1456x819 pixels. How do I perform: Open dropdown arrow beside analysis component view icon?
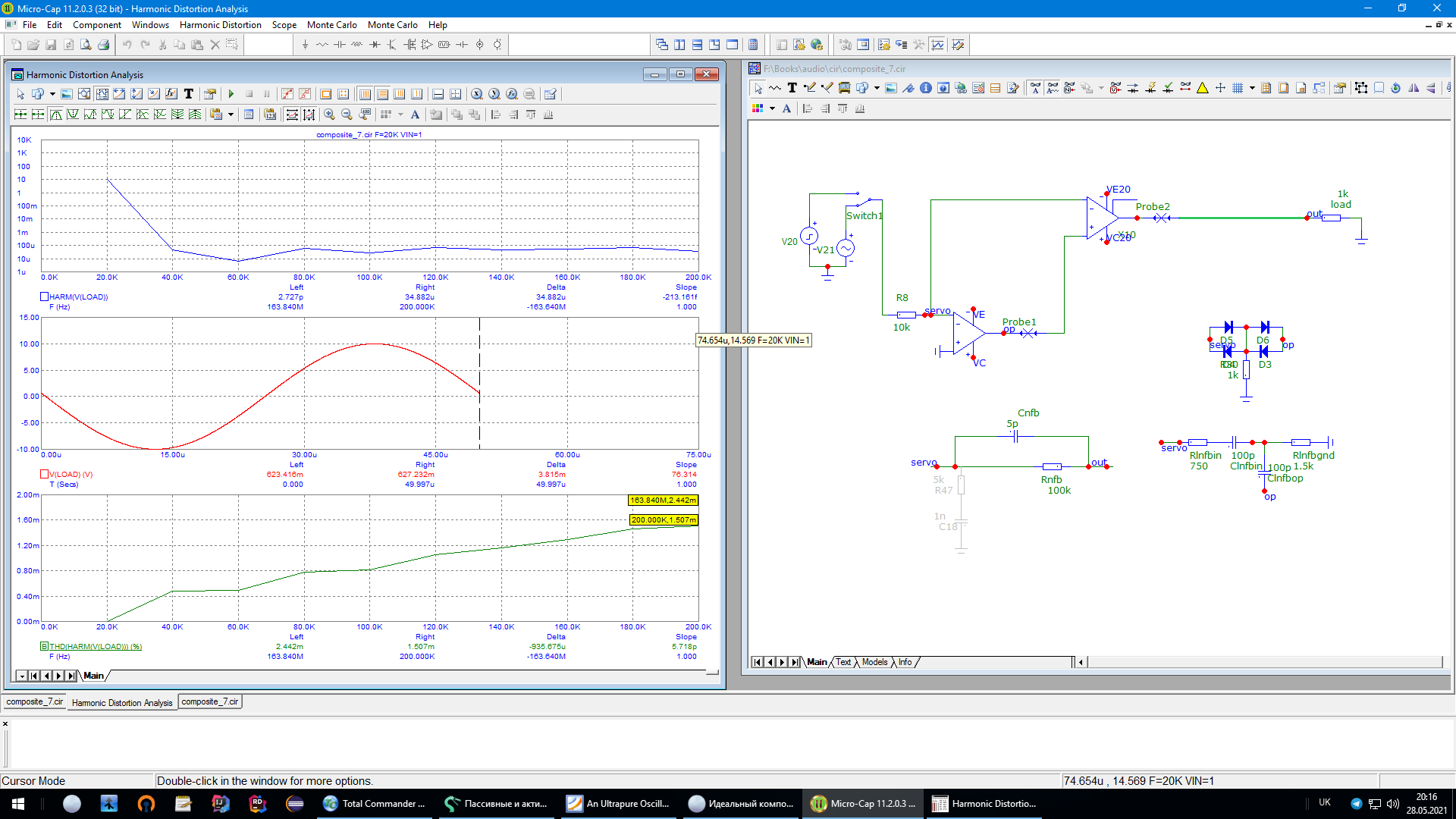click(x=52, y=94)
